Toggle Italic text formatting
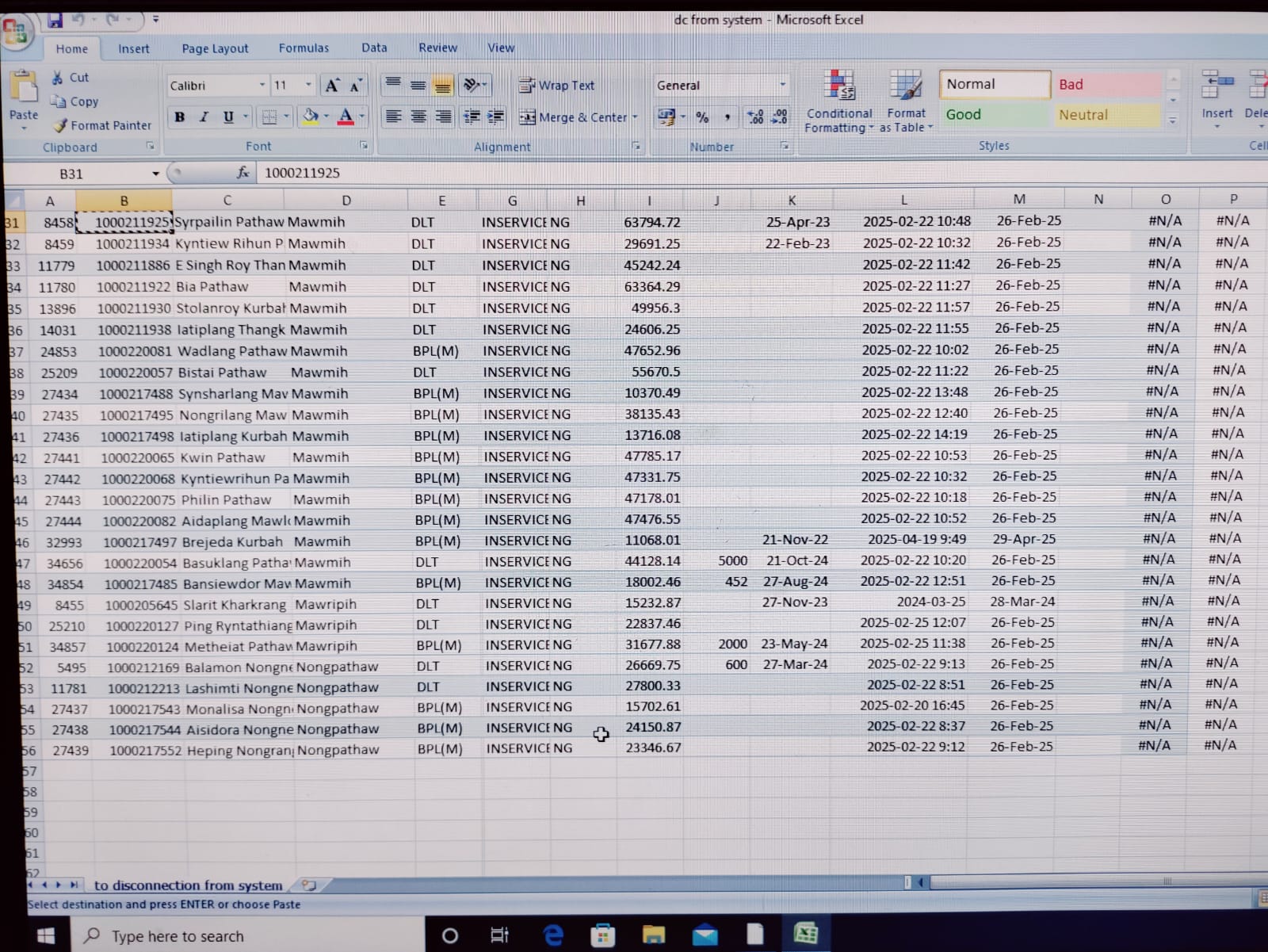1268x952 pixels. [x=204, y=117]
